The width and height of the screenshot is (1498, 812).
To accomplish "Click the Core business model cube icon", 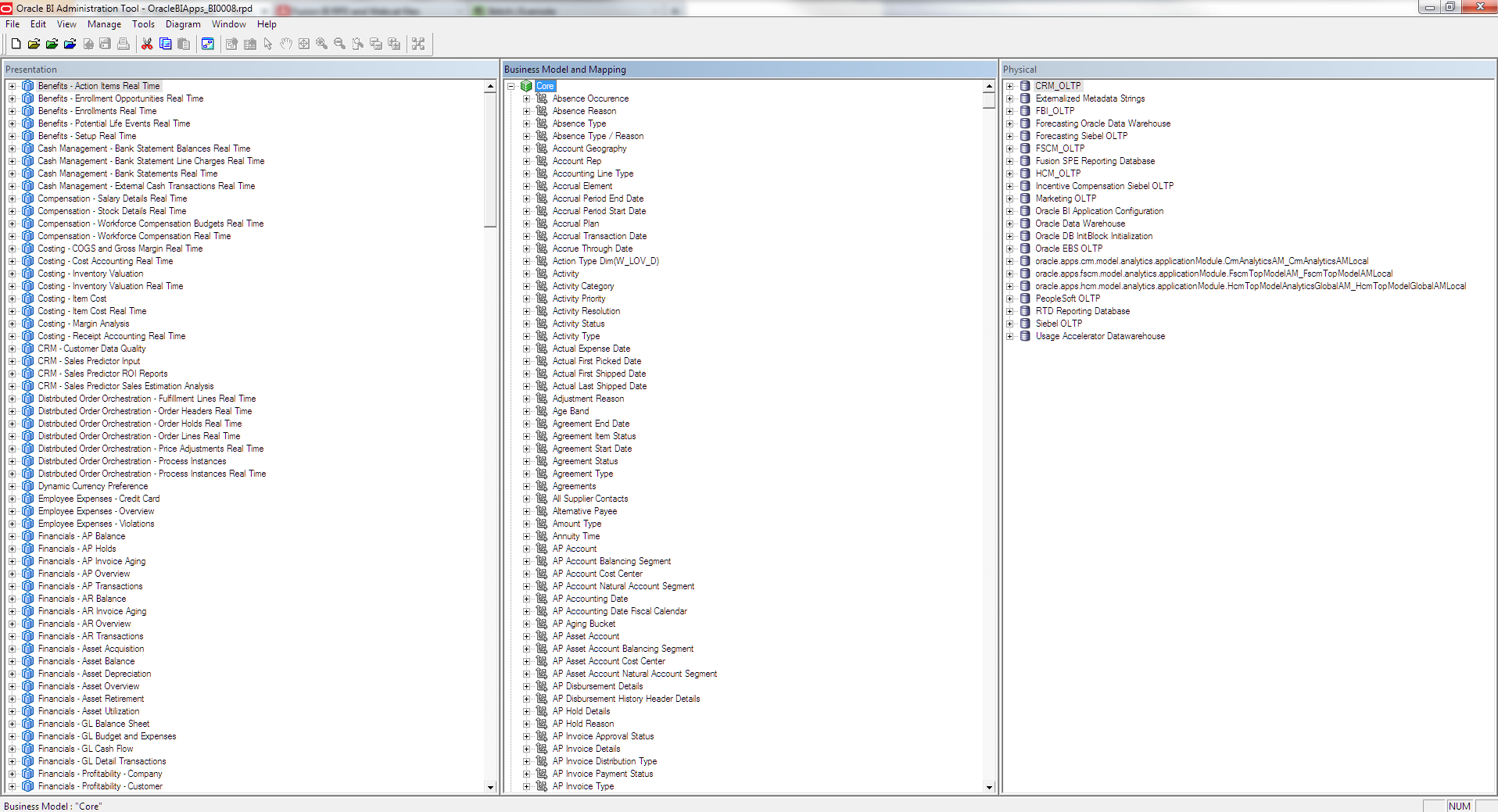I will point(526,86).
